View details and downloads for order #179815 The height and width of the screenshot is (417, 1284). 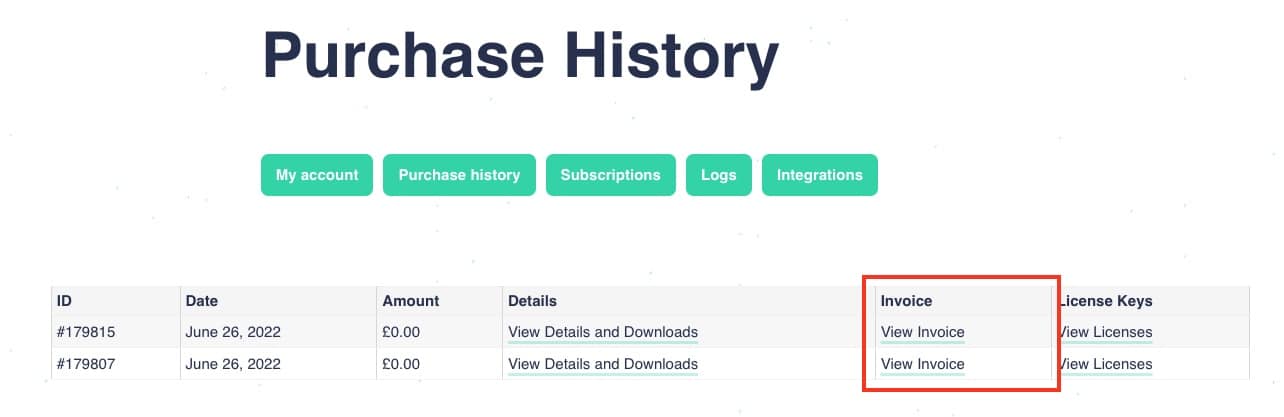click(x=602, y=332)
